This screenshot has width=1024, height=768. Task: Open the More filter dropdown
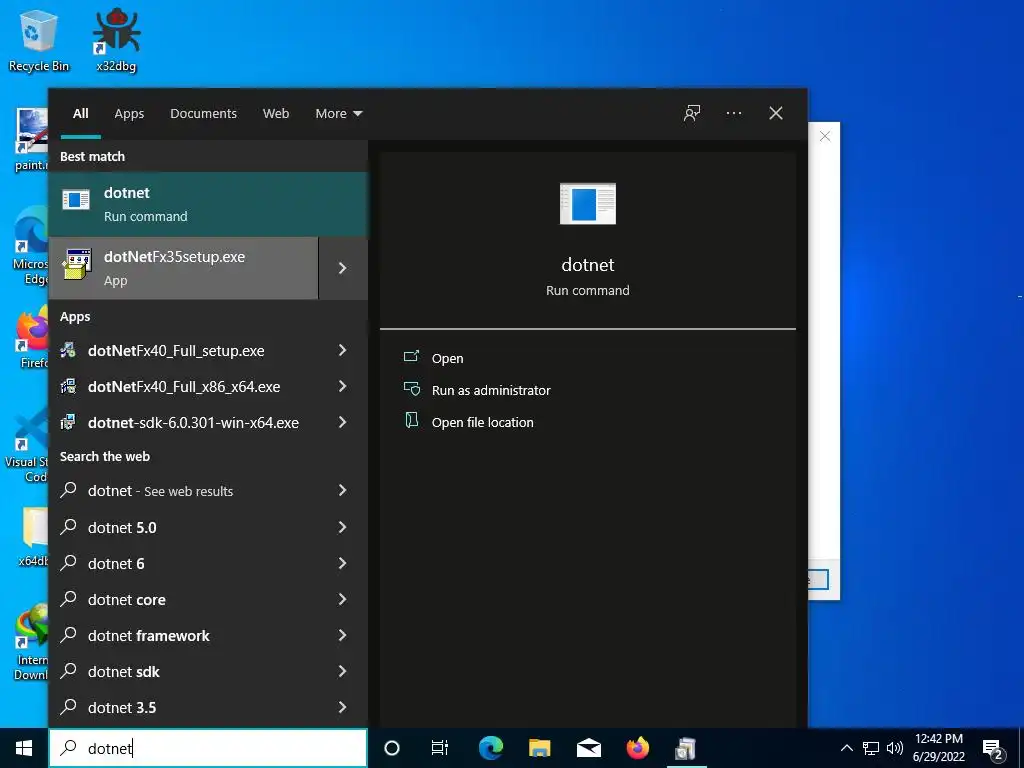point(338,114)
